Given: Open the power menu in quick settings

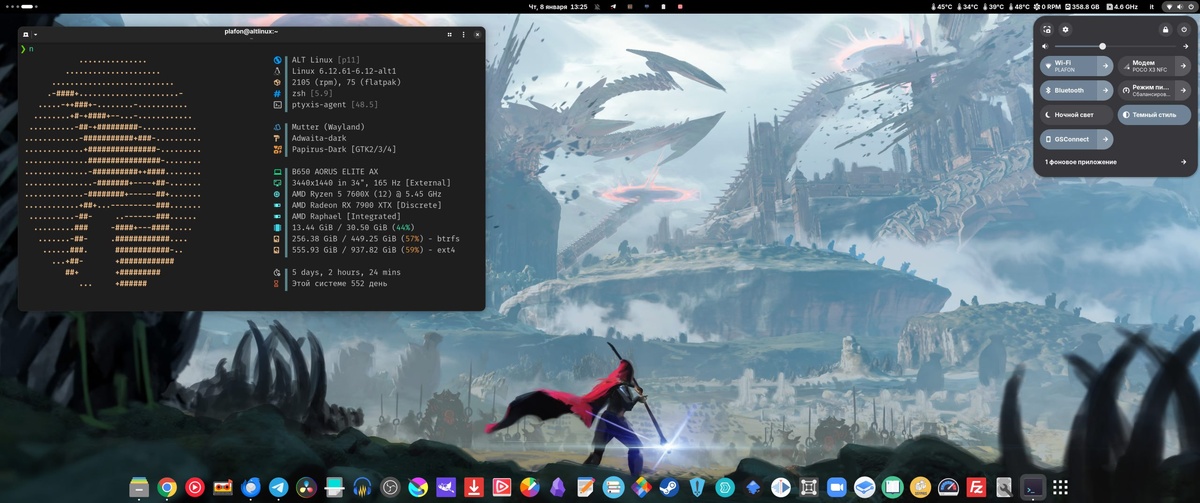Looking at the screenshot, I should pos(1183,30).
